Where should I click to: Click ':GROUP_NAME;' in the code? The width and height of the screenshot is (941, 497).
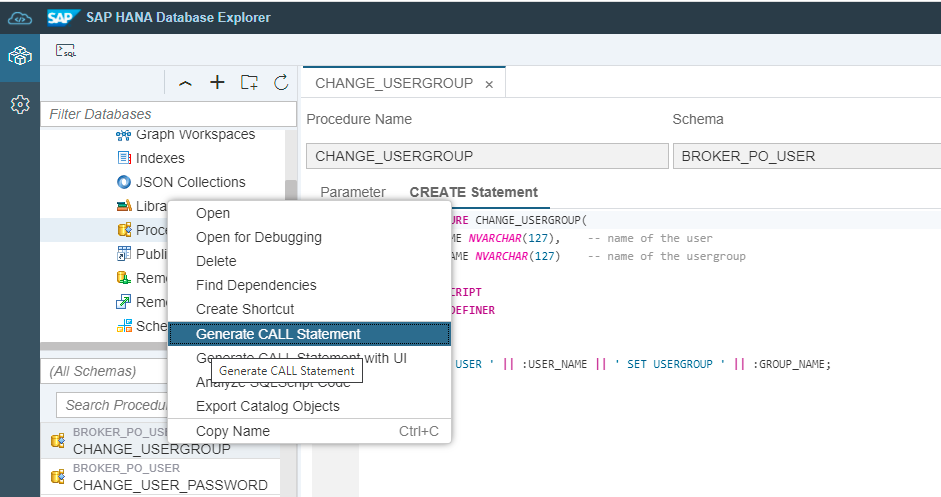pyautogui.click(x=792, y=364)
